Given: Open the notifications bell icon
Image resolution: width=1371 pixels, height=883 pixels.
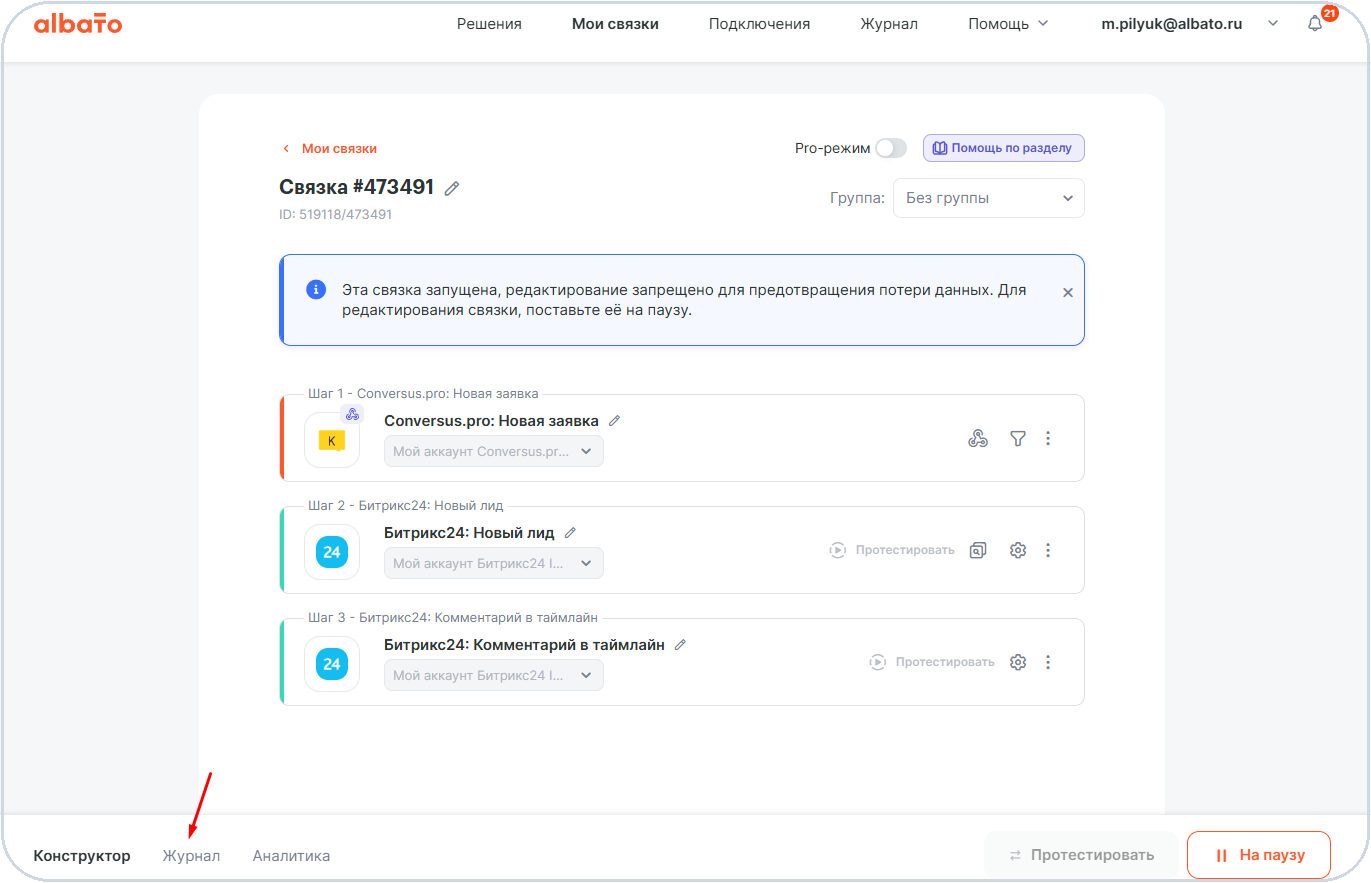Looking at the screenshot, I should tap(1315, 24).
